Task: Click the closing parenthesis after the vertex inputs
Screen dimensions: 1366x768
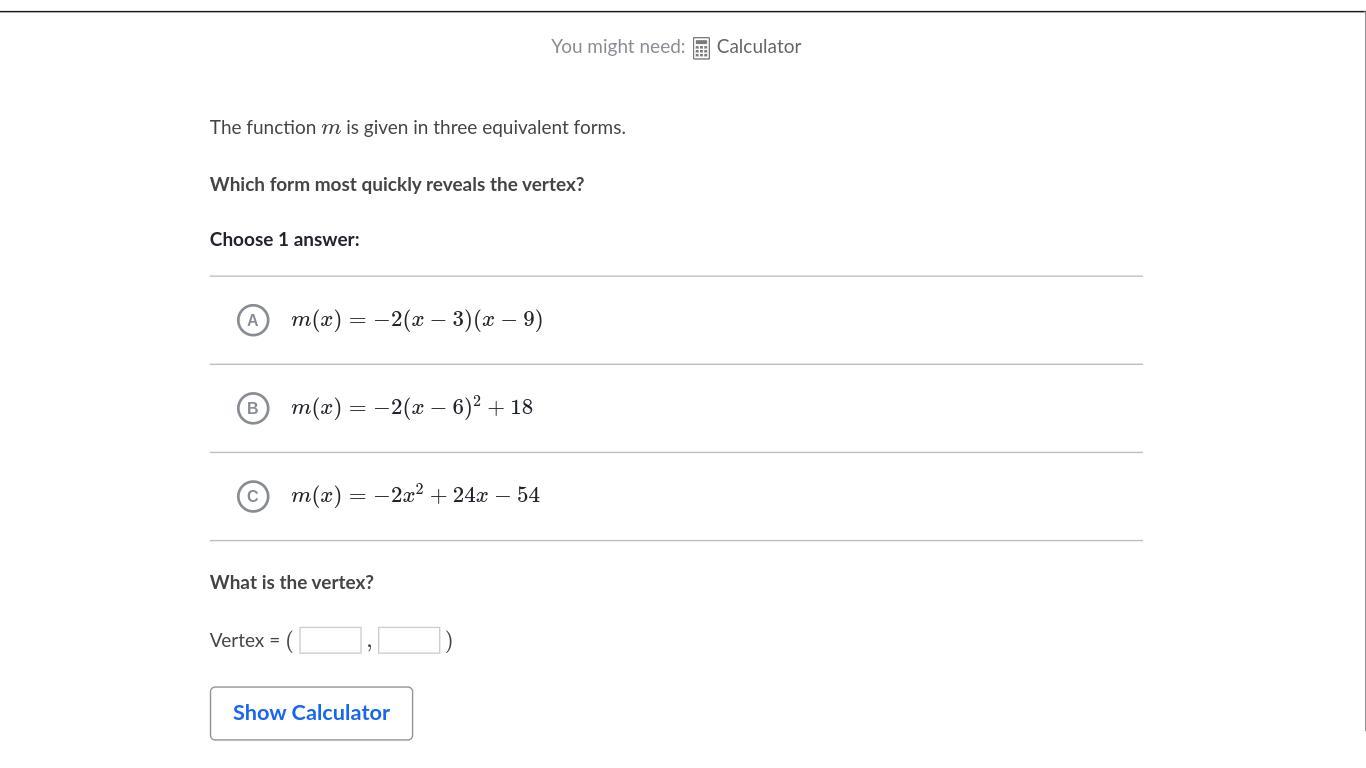Action: coord(449,640)
